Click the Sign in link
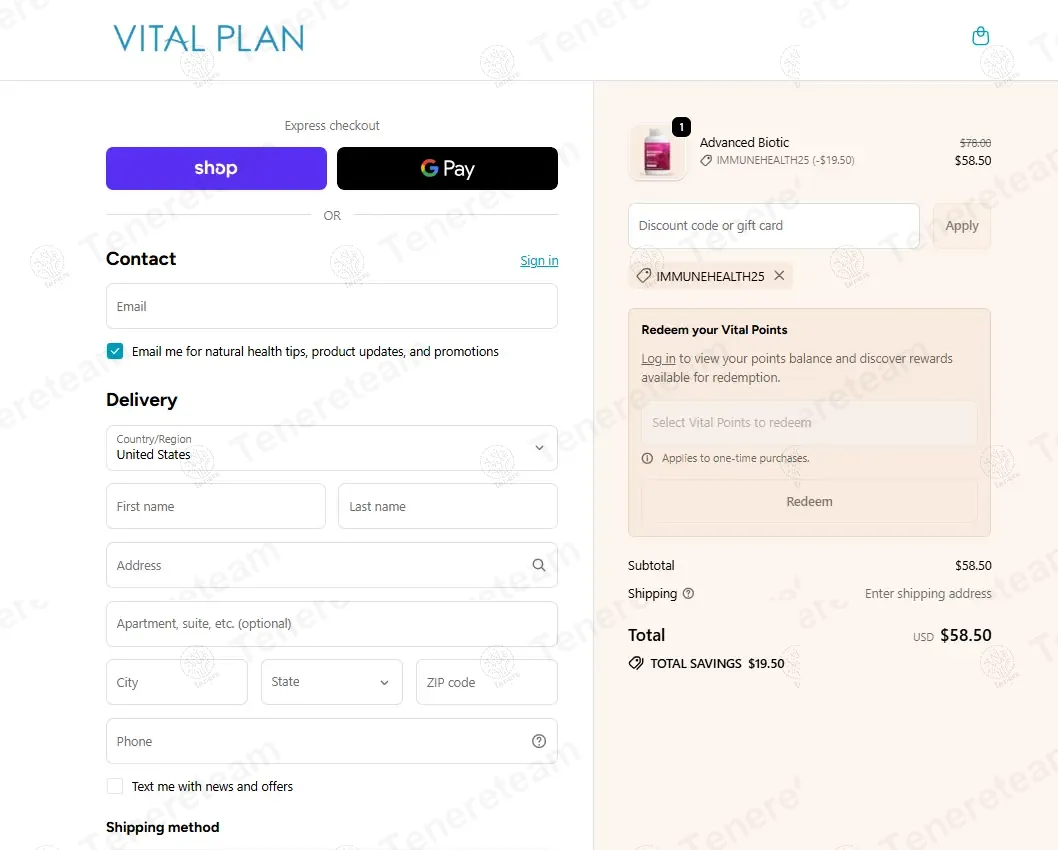This screenshot has width=1058, height=850. (x=539, y=260)
